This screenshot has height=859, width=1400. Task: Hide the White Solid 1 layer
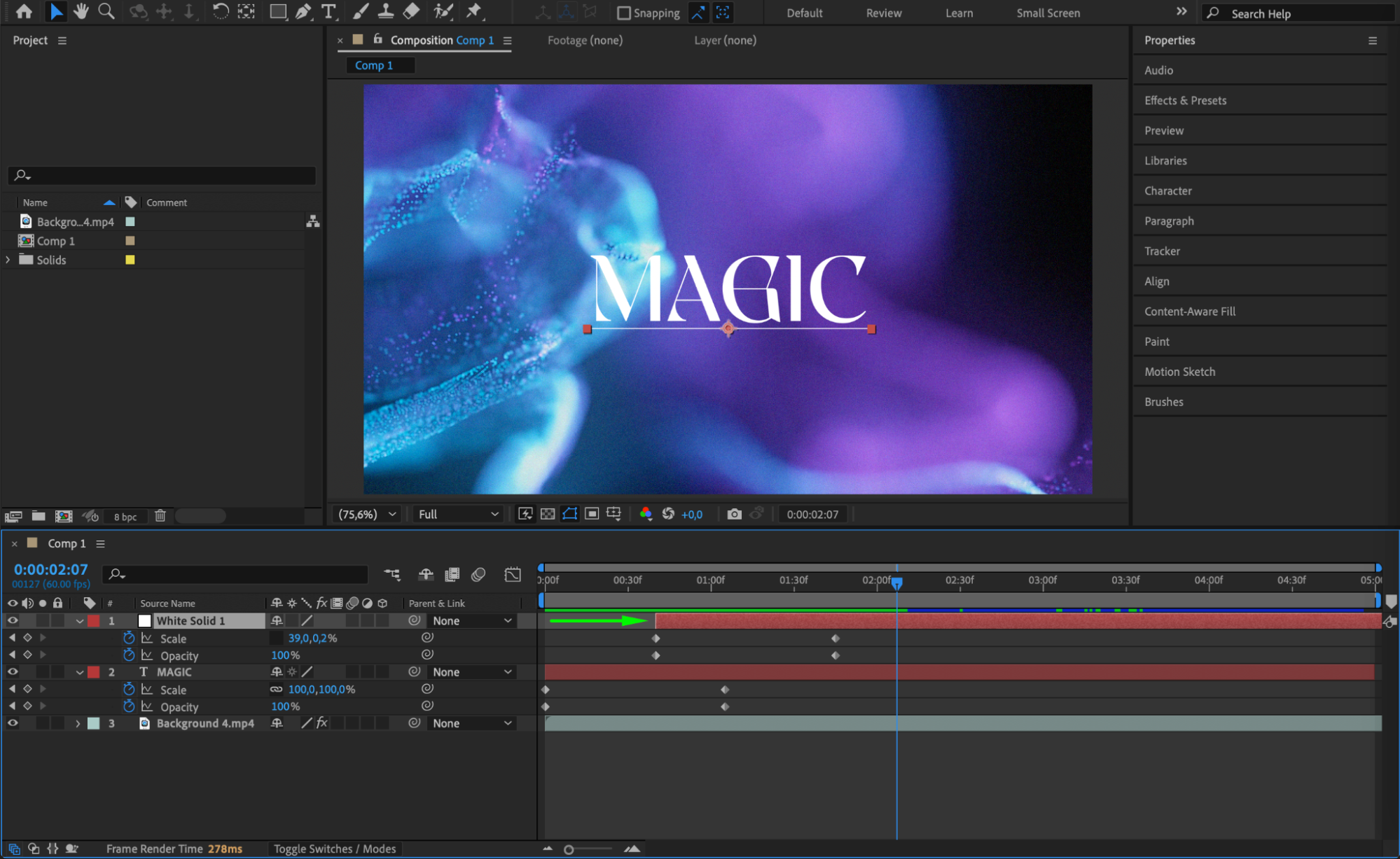click(13, 621)
